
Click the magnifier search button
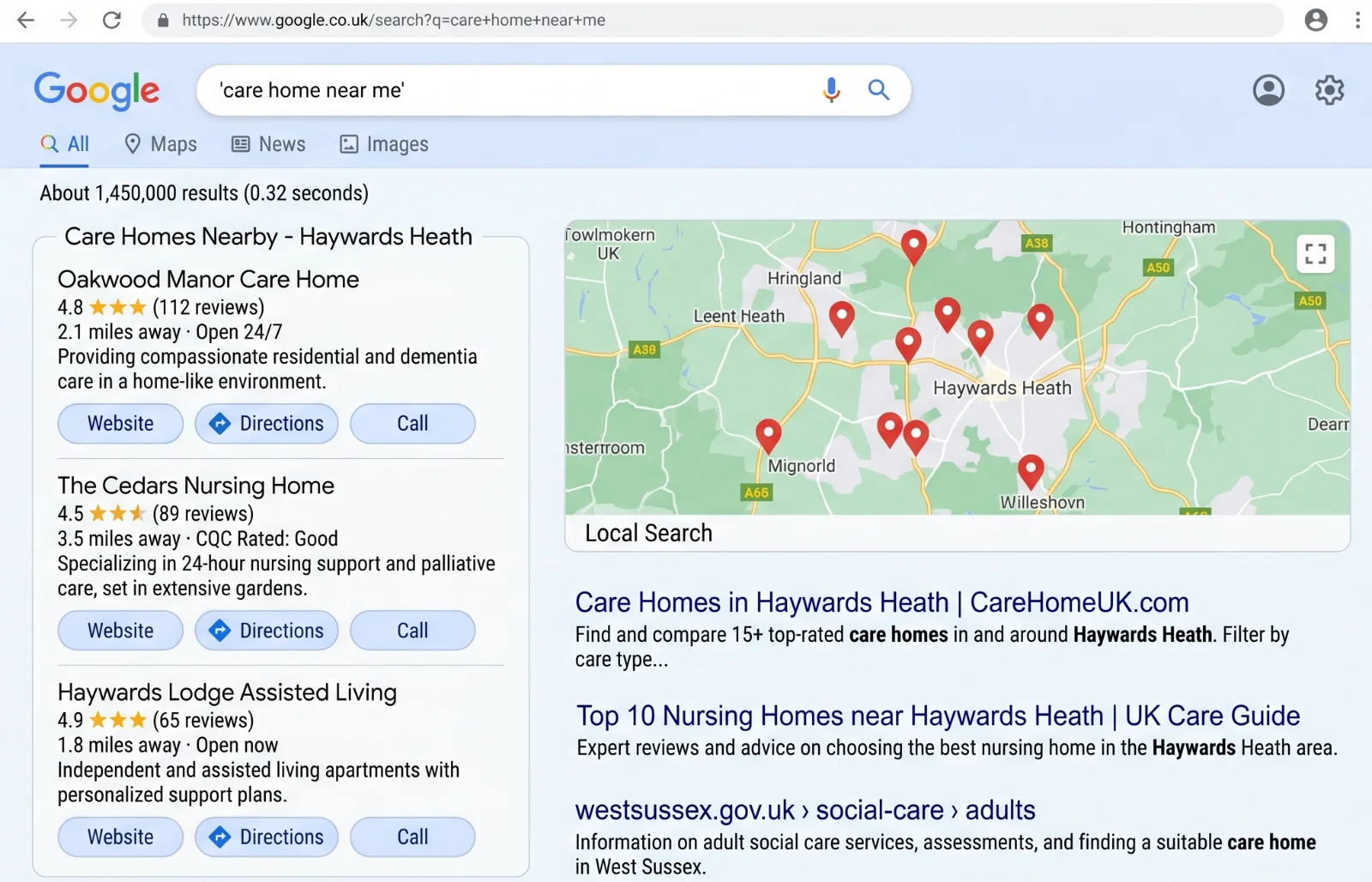878,89
